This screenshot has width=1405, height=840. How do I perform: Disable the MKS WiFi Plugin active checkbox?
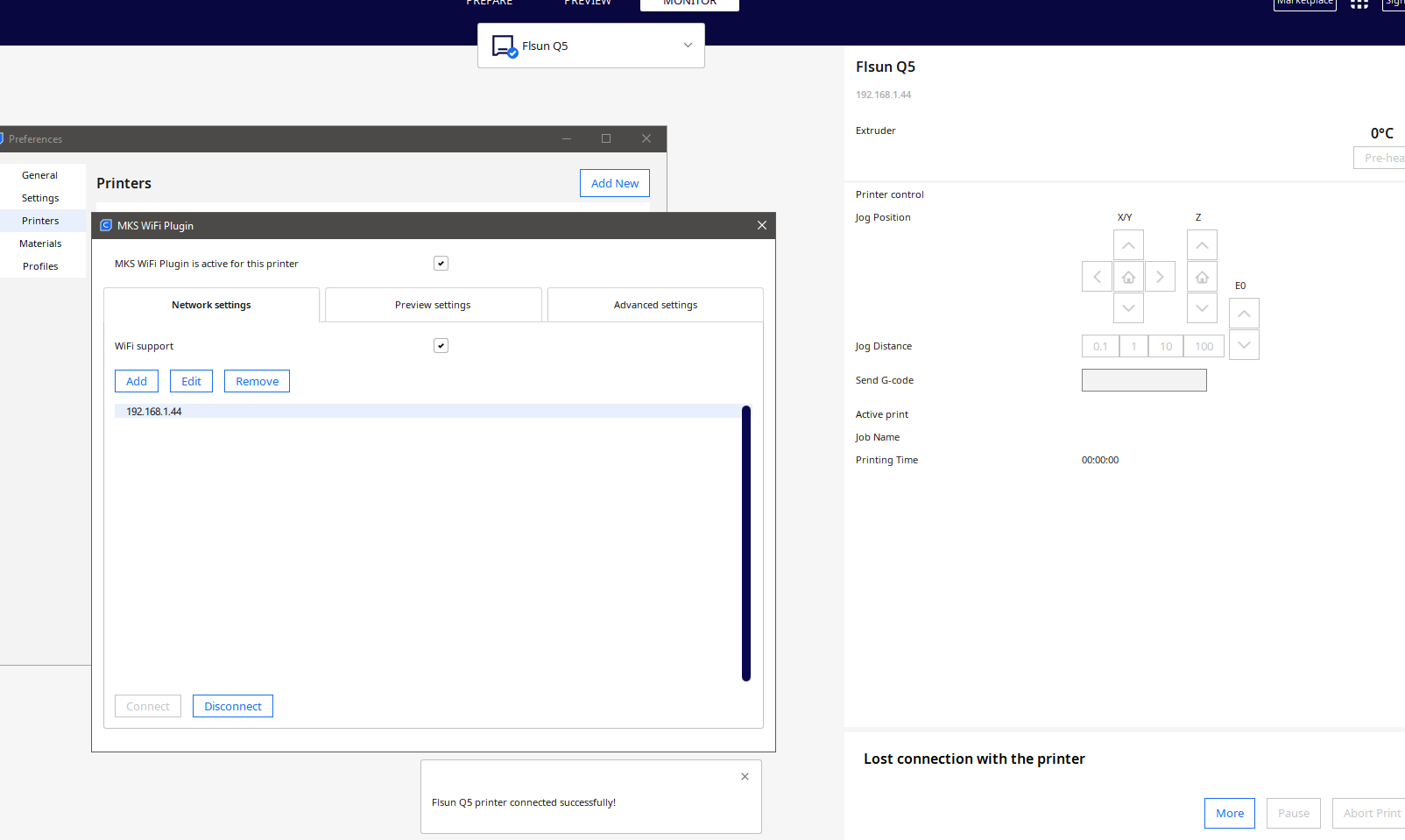441,263
